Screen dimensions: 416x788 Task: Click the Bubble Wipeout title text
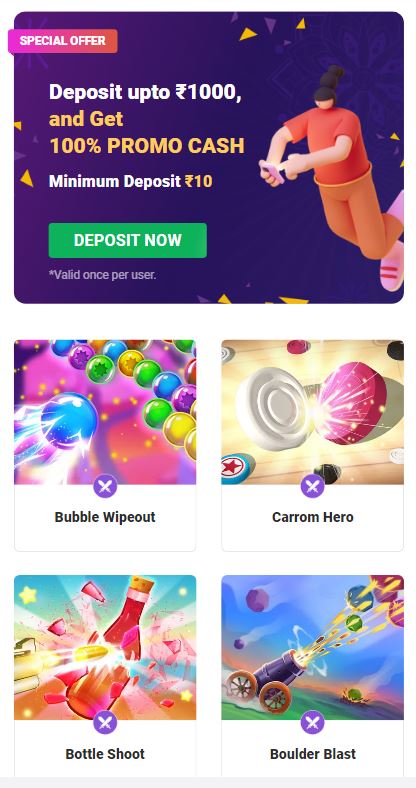click(x=105, y=517)
